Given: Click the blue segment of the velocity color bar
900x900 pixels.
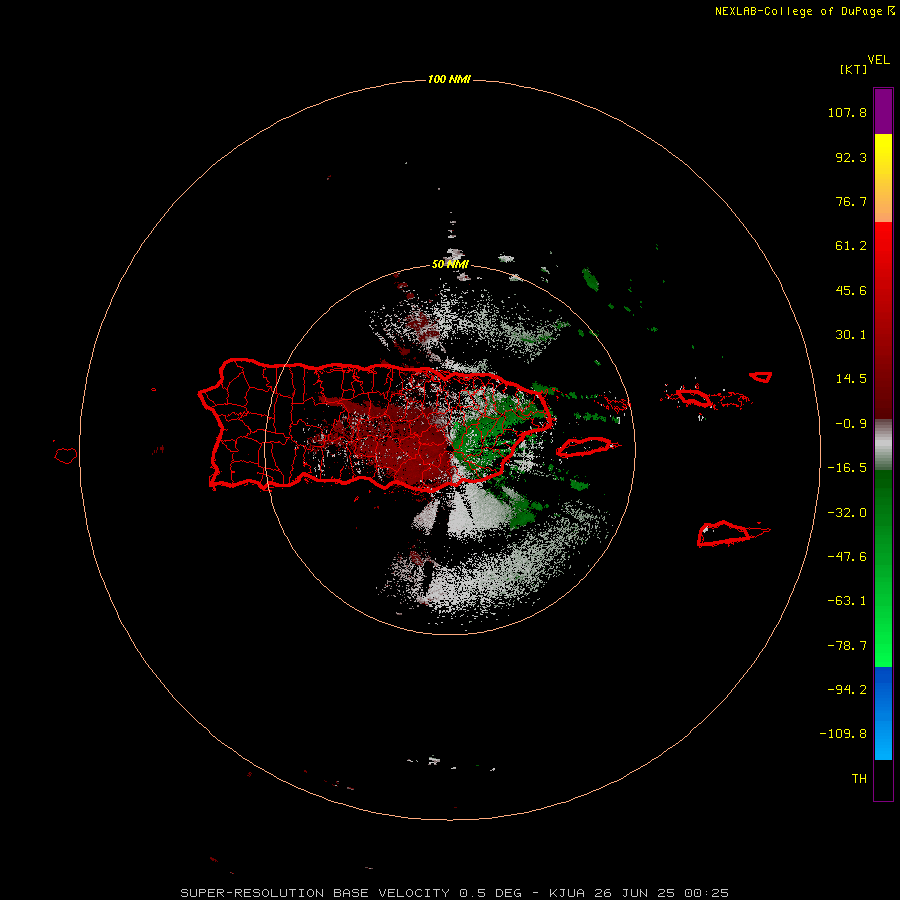Looking at the screenshot, I should coord(883,713).
